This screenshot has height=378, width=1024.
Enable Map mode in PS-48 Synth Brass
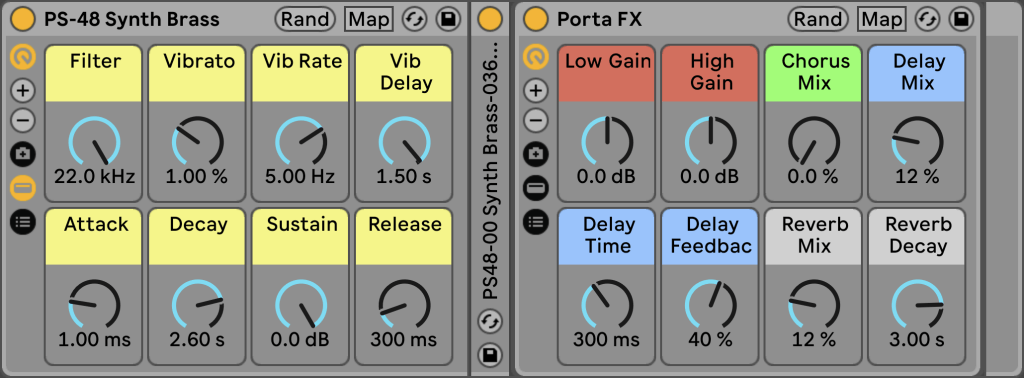pyautogui.click(x=369, y=19)
